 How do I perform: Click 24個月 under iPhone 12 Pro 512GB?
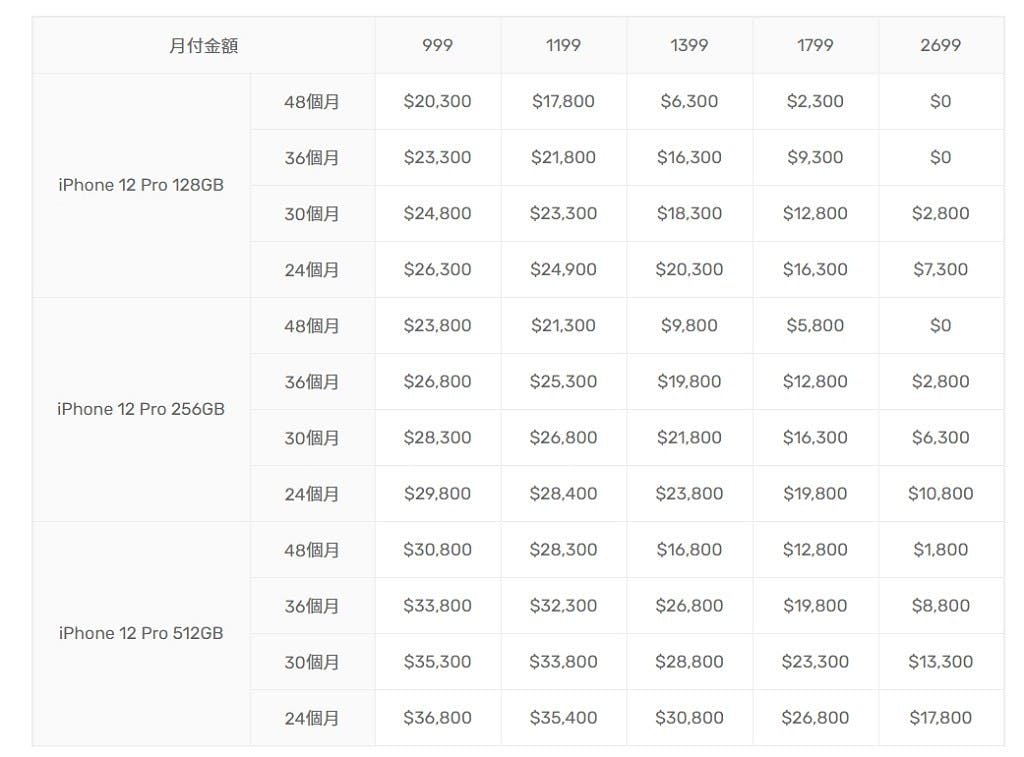[312, 717]
